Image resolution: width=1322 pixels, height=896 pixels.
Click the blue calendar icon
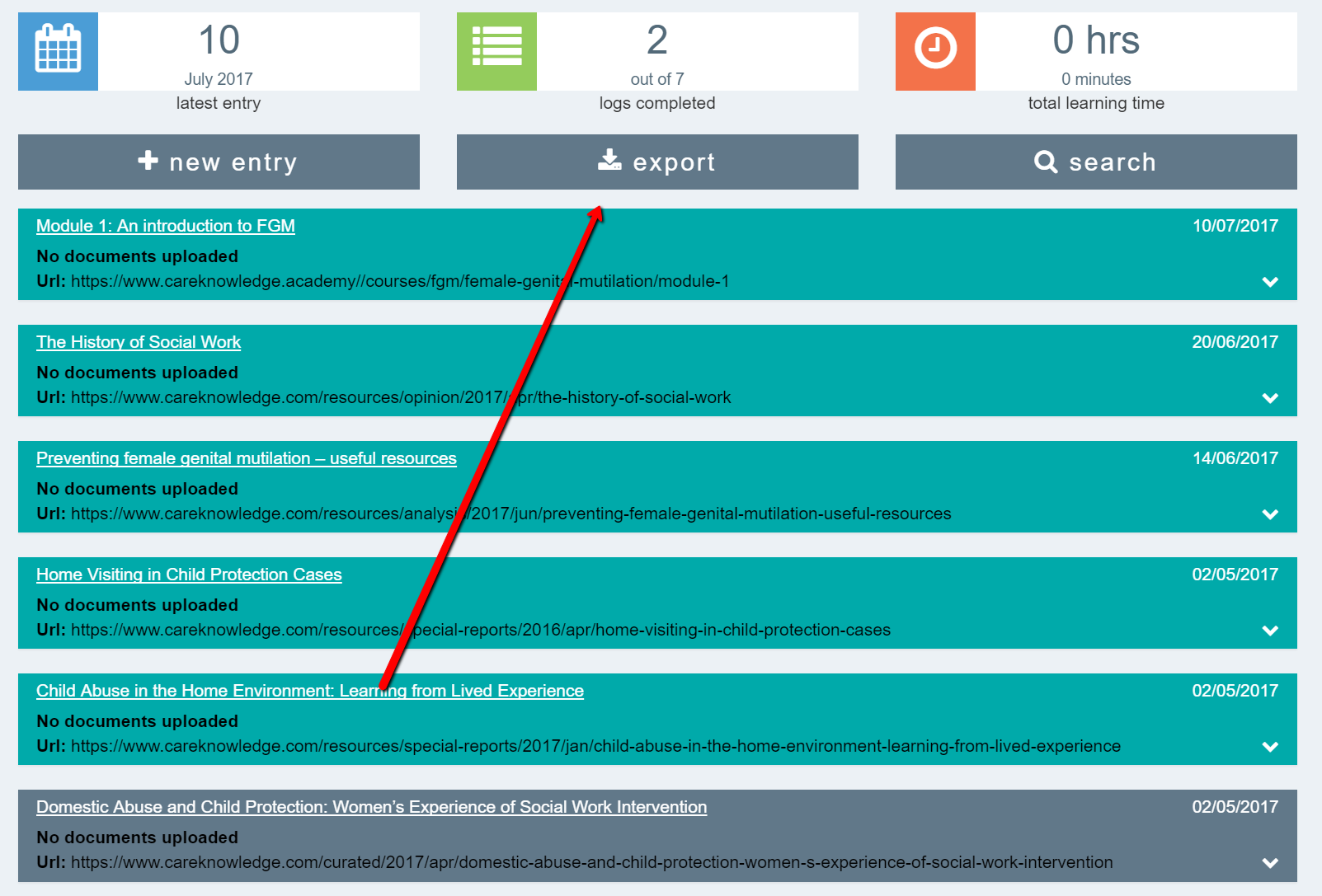coord(58,51)
